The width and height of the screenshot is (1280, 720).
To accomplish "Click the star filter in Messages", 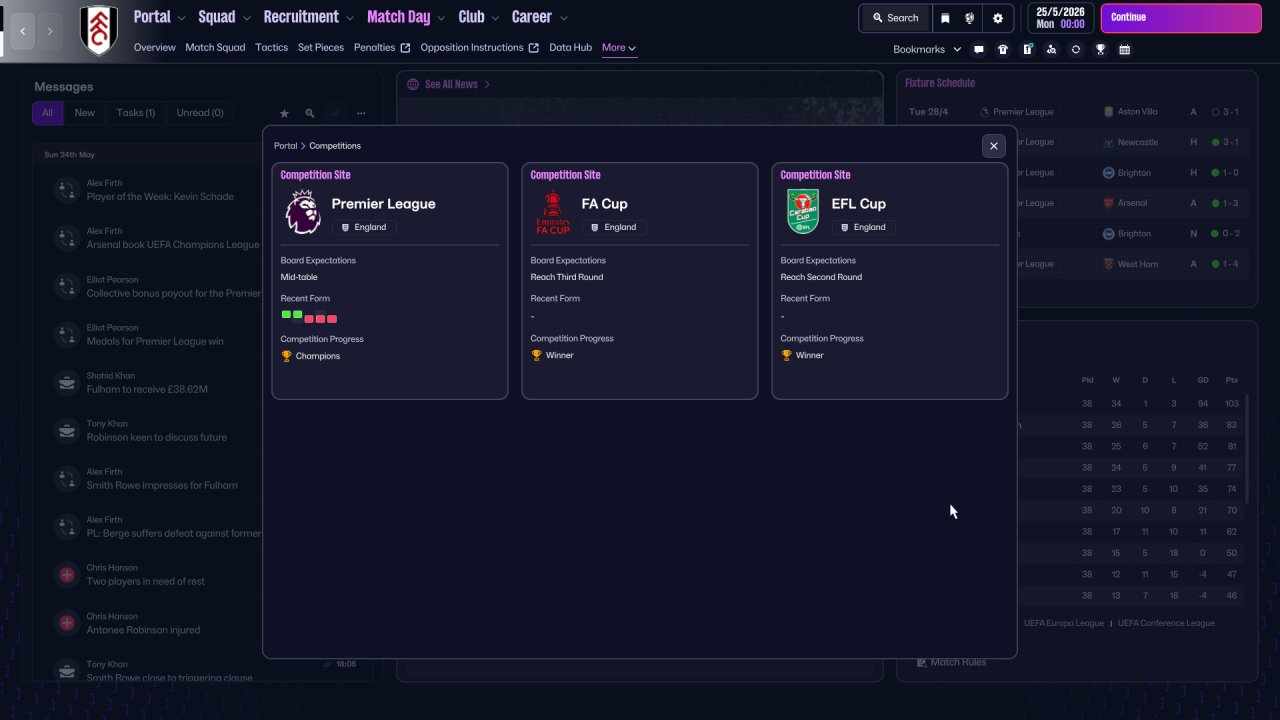I will [284, 114].
